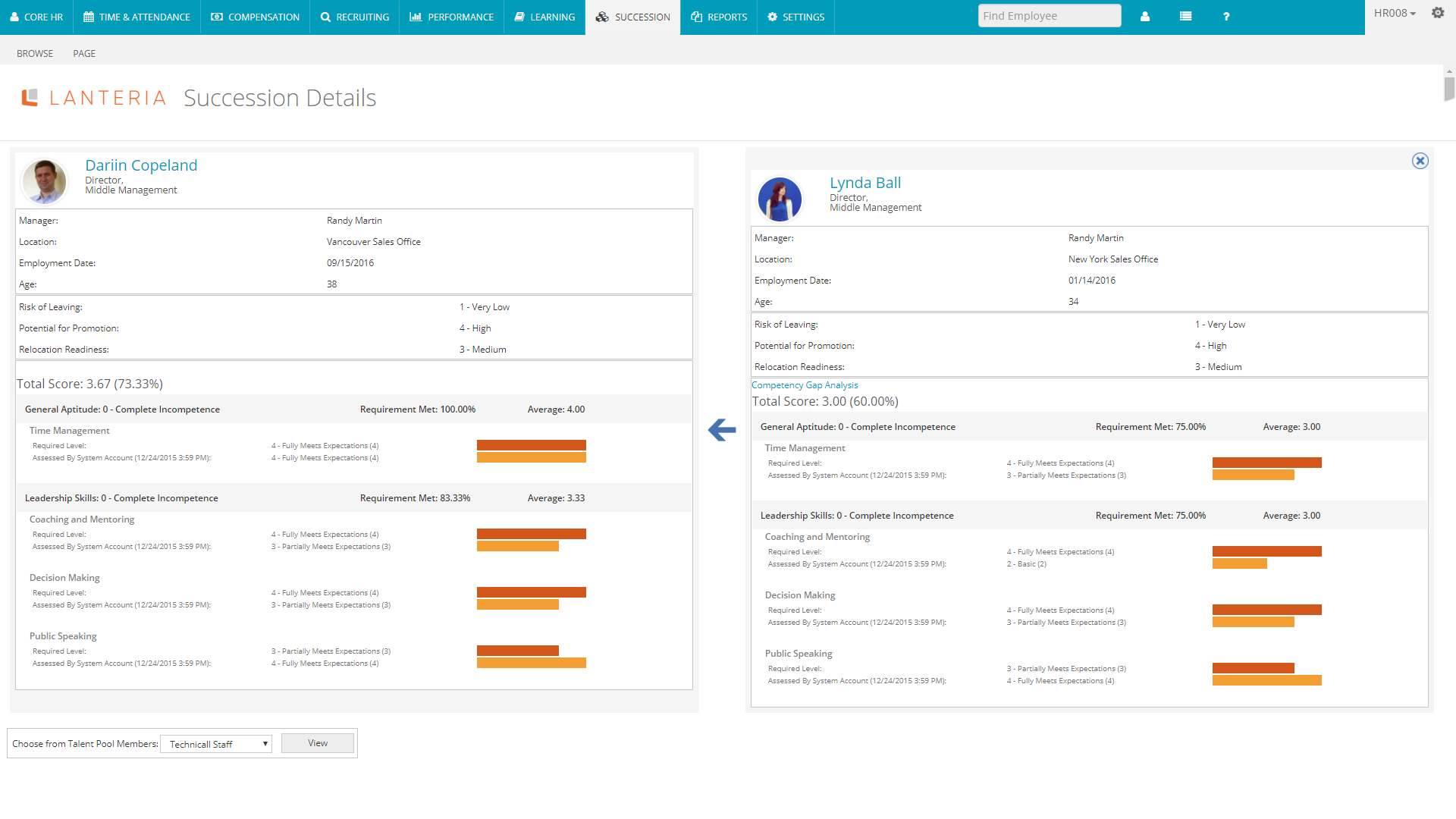1456x819 pixels.
Task: Click the vertical page scrollbar
Action: point(1449,89)
